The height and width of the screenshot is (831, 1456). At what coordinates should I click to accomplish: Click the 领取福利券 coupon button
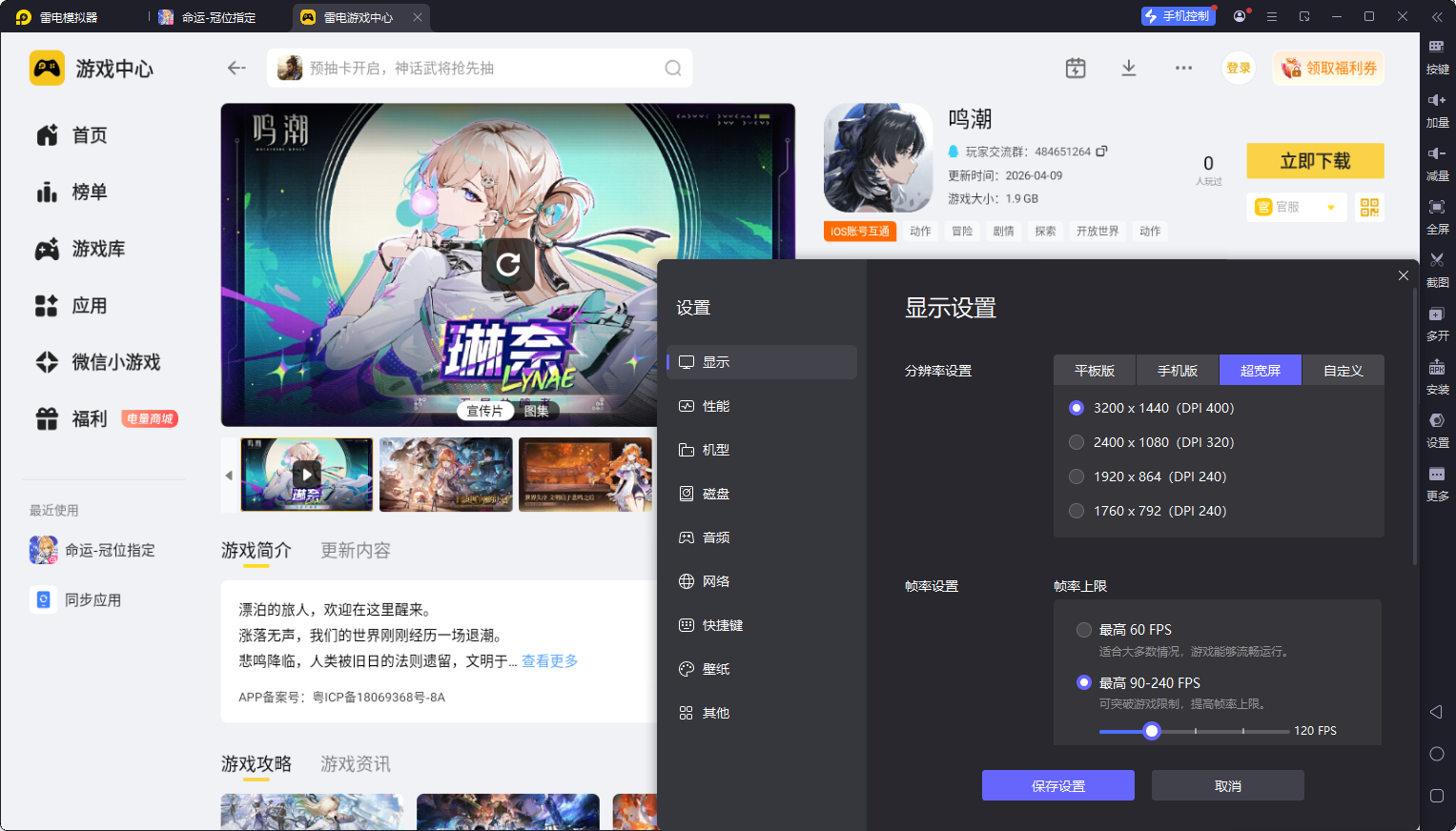tap(1328, 68)
